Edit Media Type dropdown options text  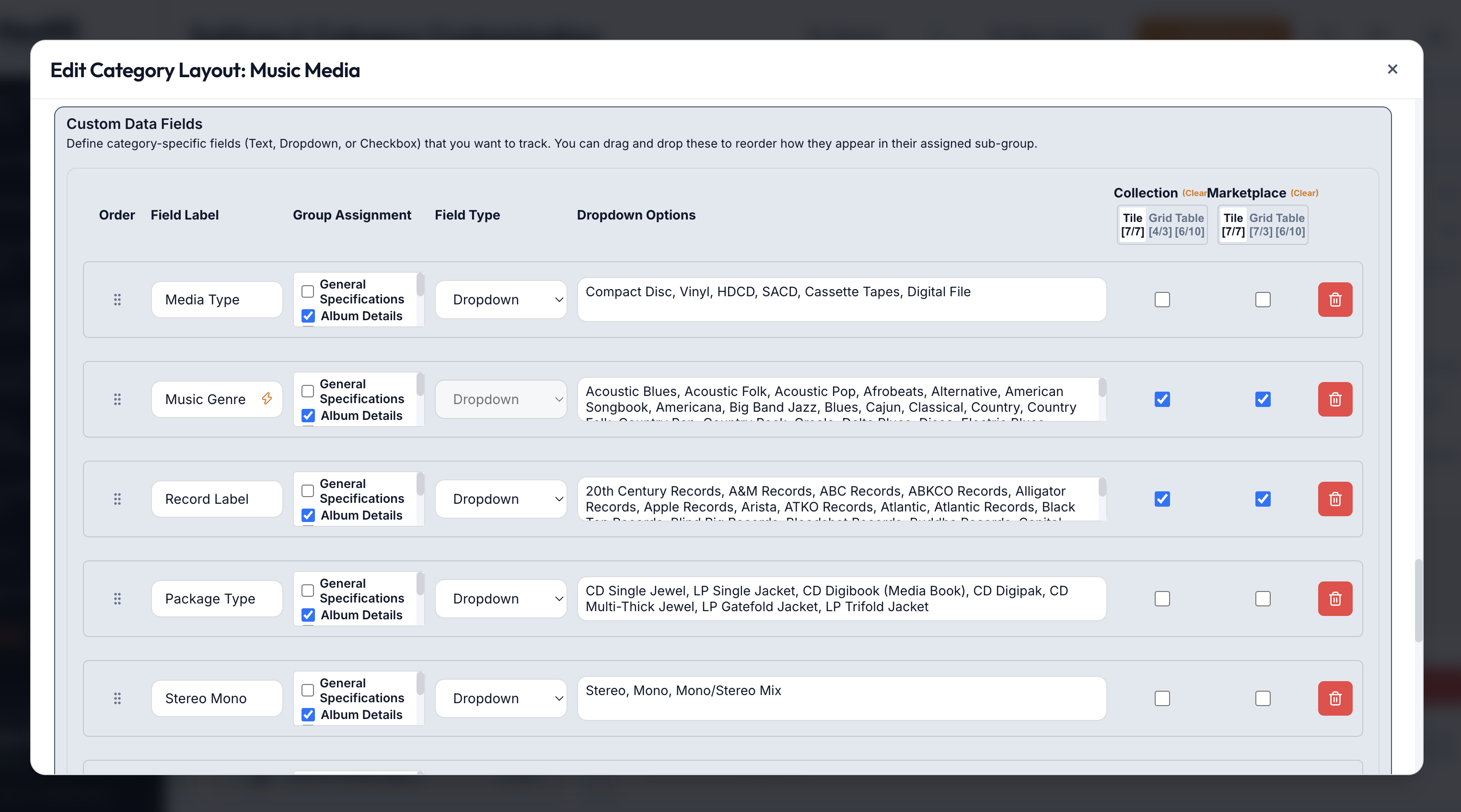click(x=842, y=300)
